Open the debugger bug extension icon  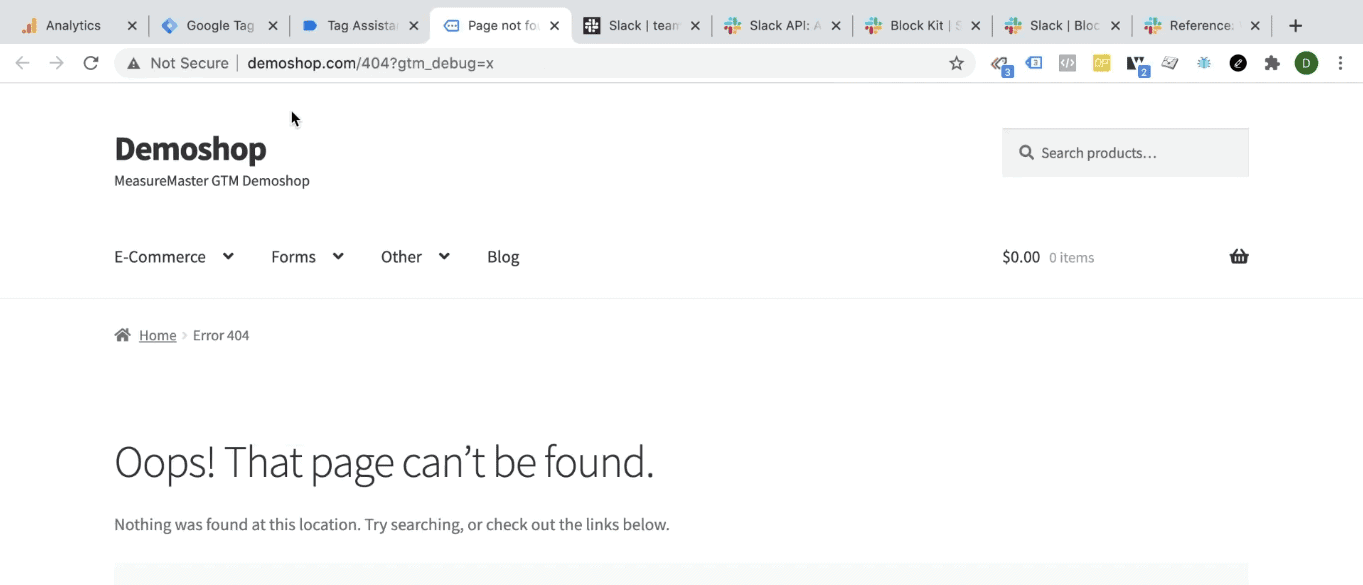tap(1204, 62)
